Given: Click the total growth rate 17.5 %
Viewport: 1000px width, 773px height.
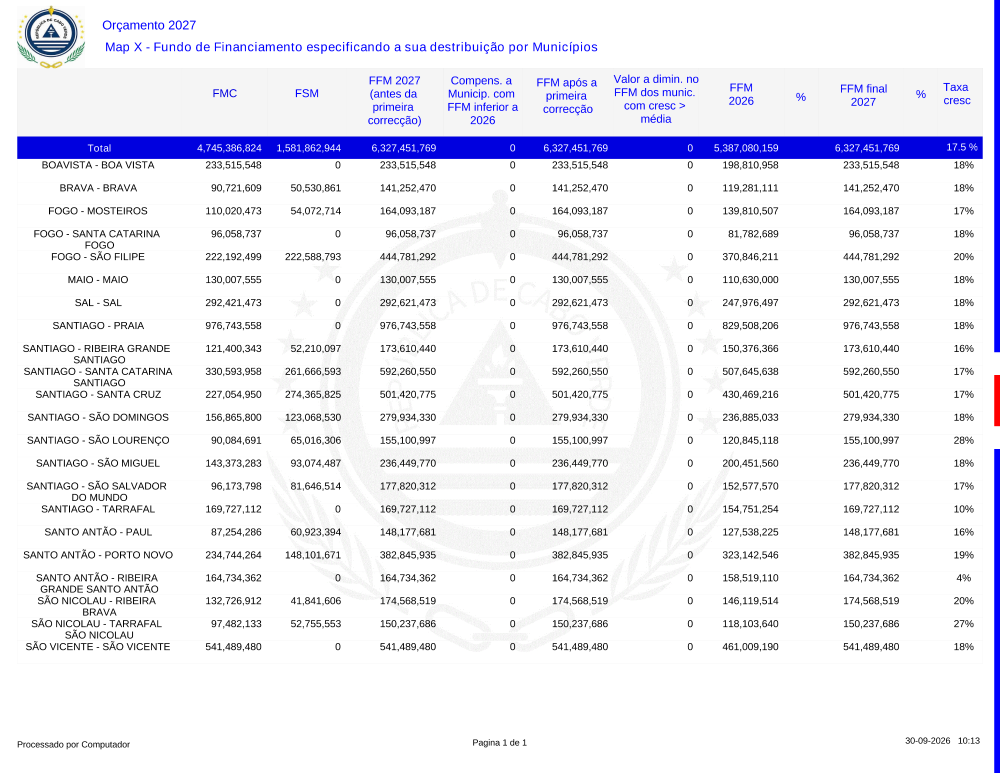Looking at the screenshot, I should pyautogui.click(x=962, y=147).
